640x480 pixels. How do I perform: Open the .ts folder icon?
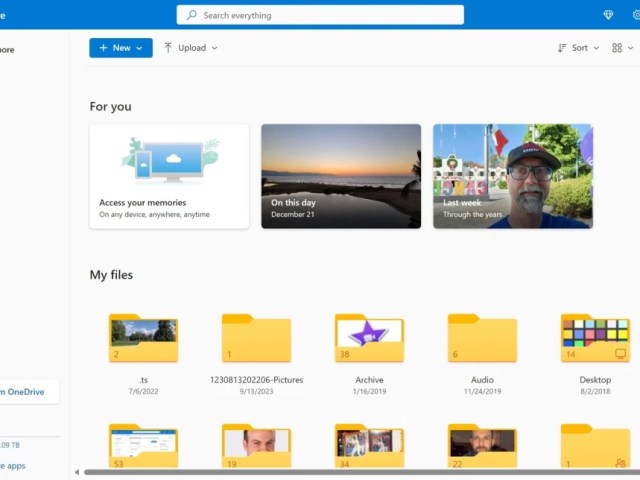click(143, 338)
